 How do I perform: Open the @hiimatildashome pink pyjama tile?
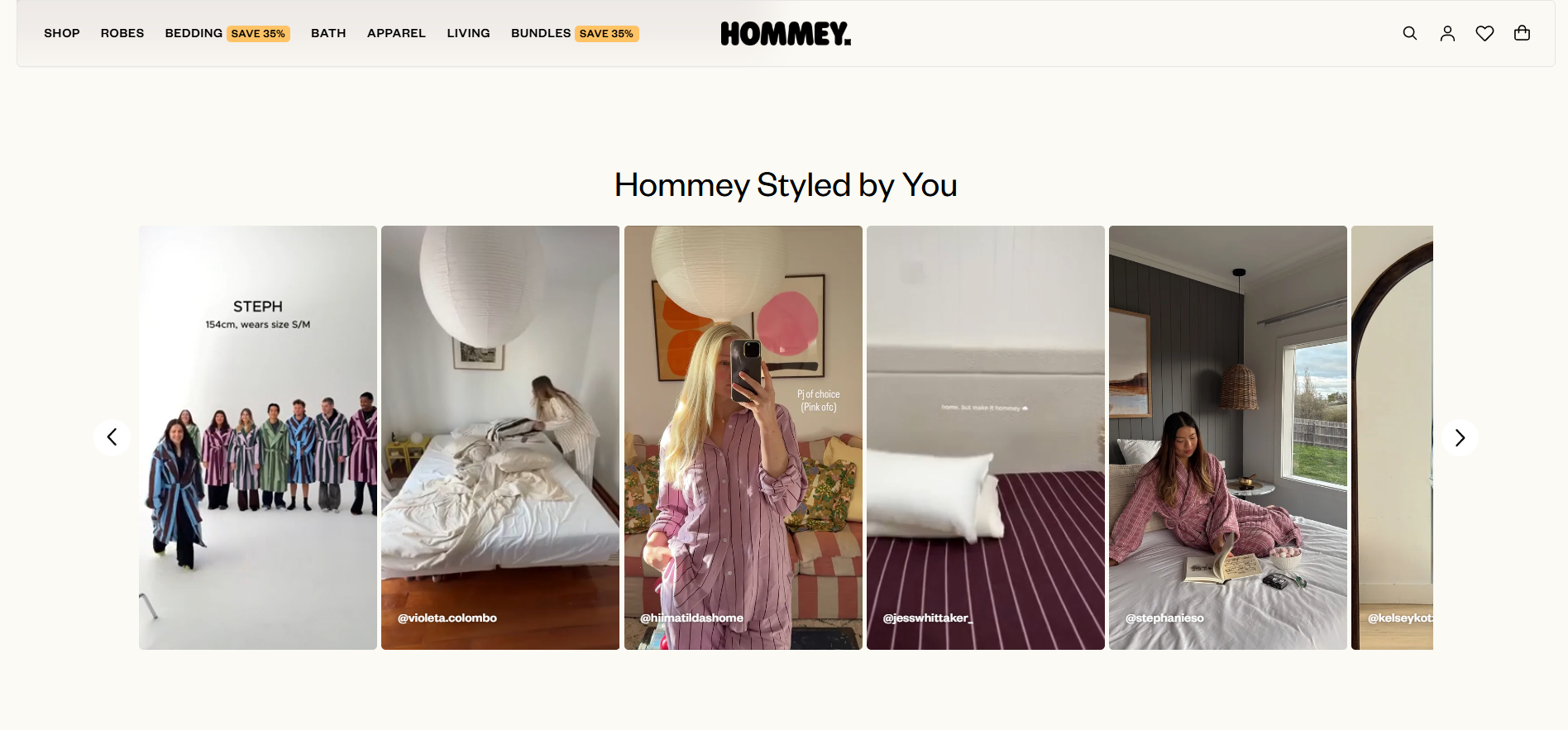743,437
